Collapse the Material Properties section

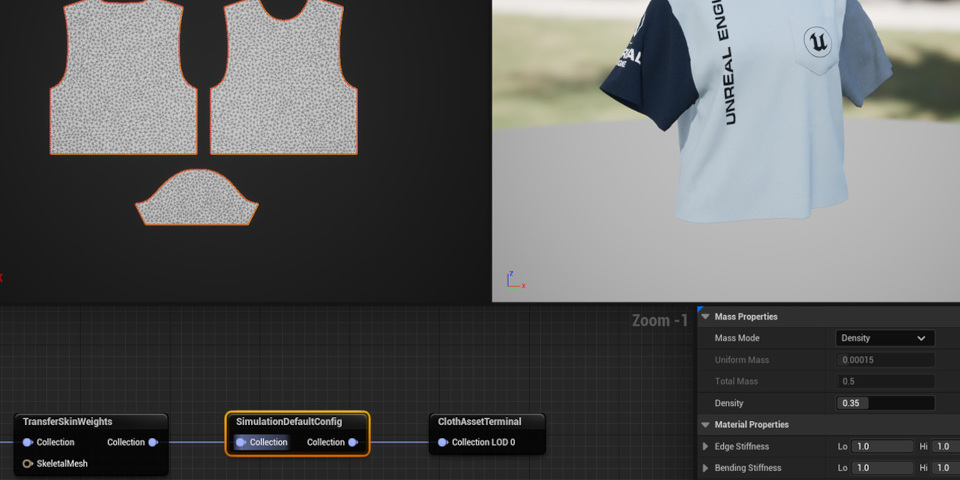click(706, 425)
